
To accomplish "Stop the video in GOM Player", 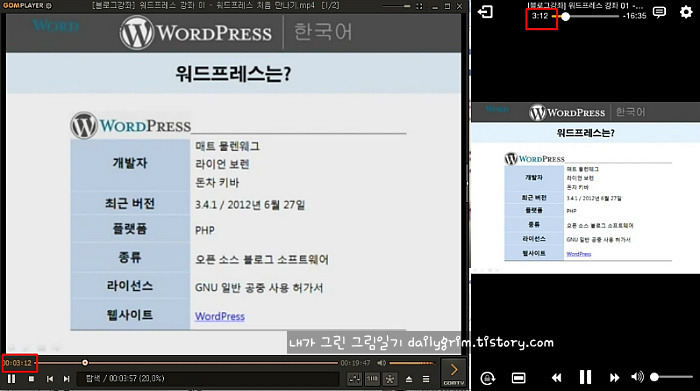I will 31,379.
